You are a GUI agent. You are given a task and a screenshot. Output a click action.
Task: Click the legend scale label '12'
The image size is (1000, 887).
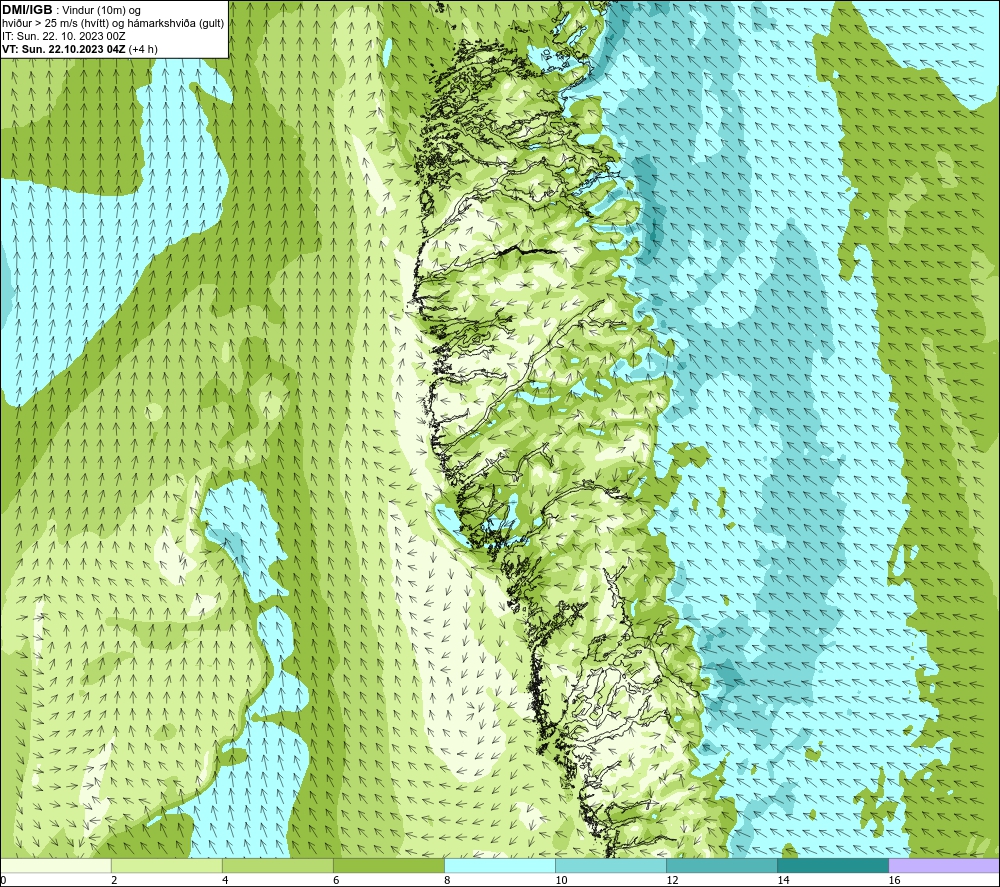click(x=672, y=881)
